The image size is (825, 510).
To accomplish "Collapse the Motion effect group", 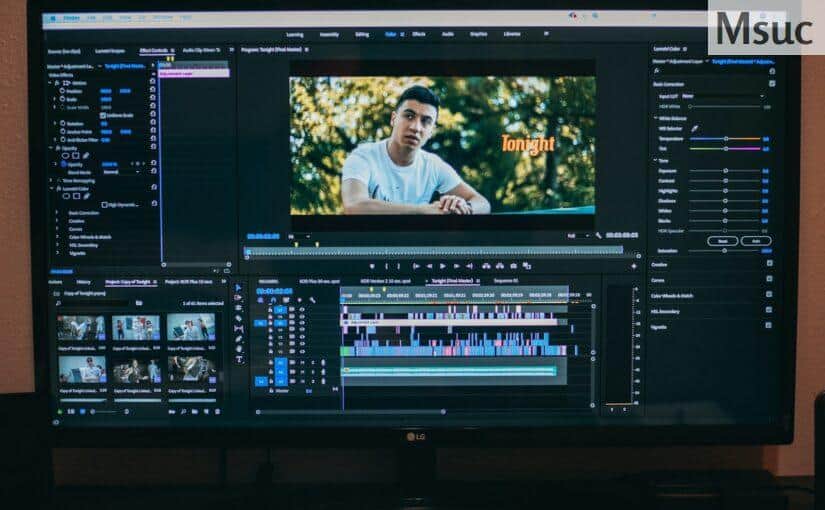I will (52, 83).
